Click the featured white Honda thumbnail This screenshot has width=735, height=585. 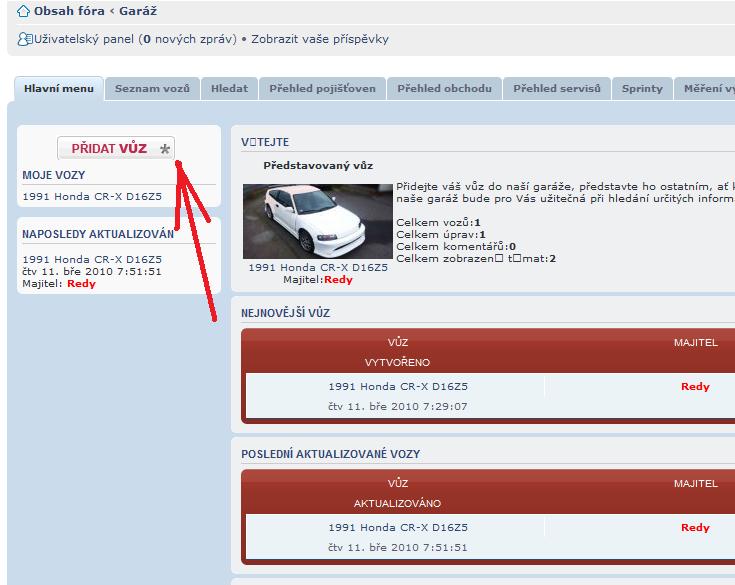tap(303, 221)
